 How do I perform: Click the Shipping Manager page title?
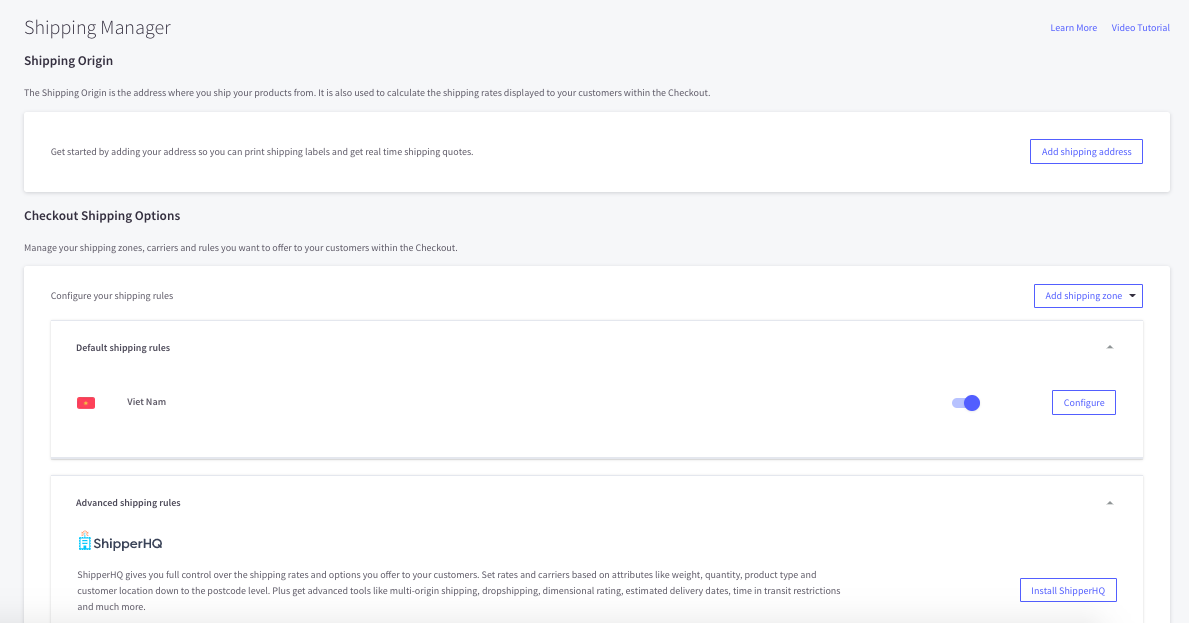[97, 28]
